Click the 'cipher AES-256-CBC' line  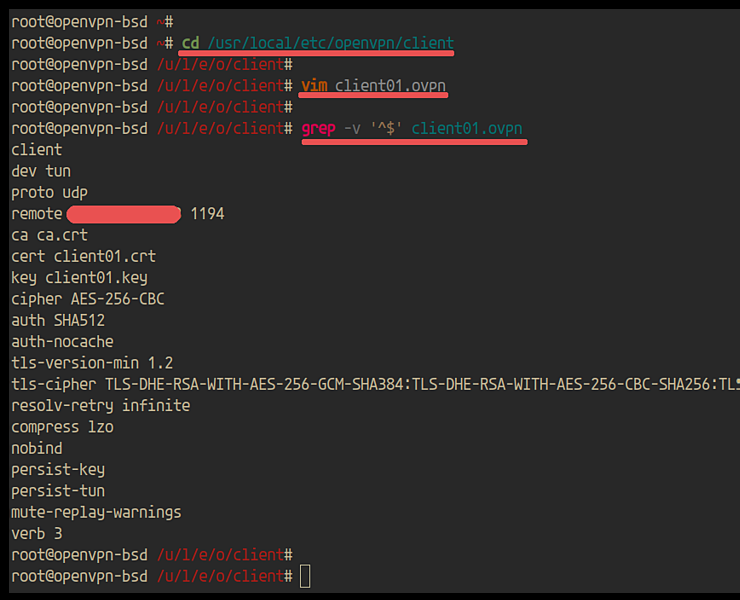(88, 299)
